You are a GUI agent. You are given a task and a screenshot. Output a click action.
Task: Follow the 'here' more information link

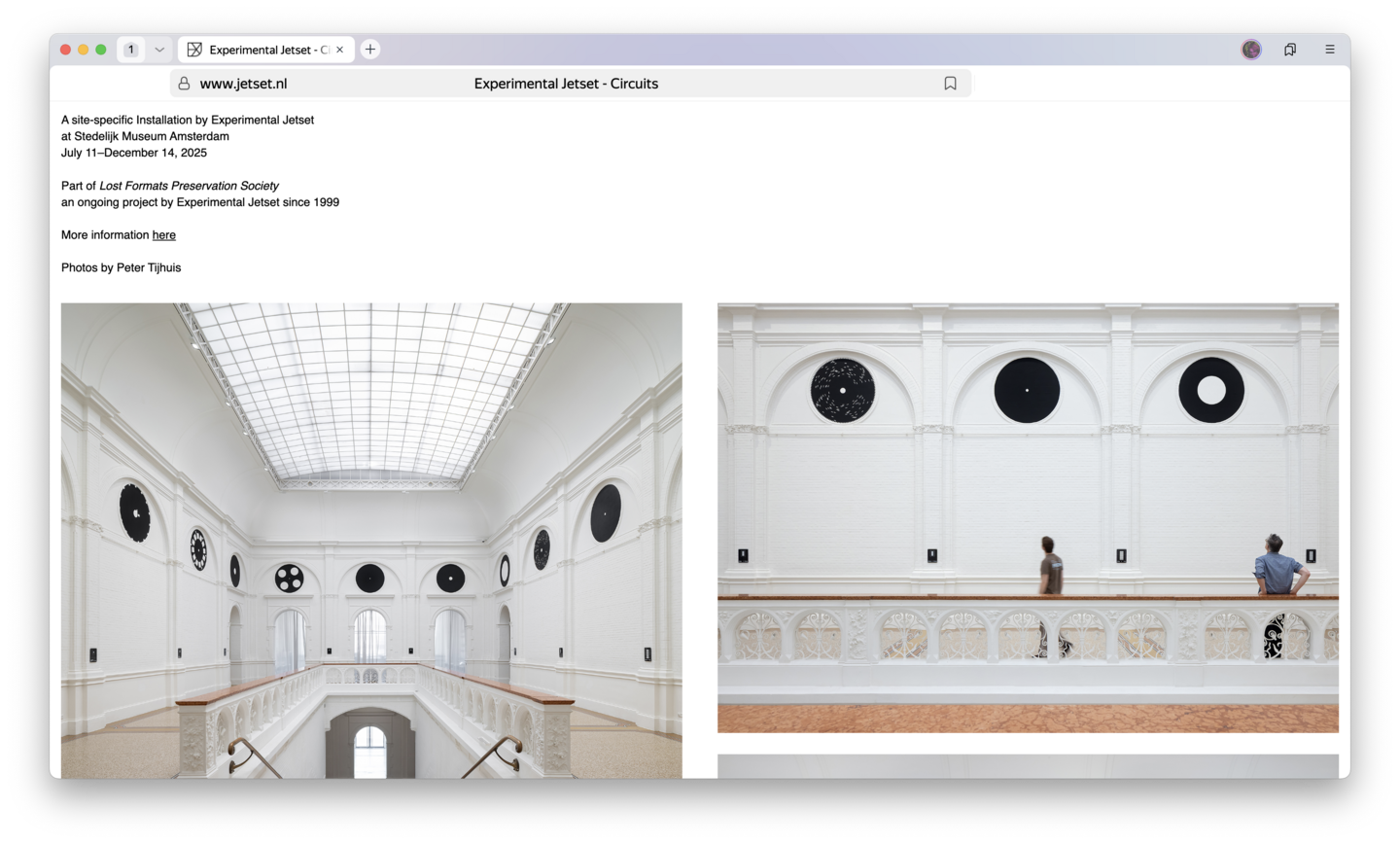163,235
